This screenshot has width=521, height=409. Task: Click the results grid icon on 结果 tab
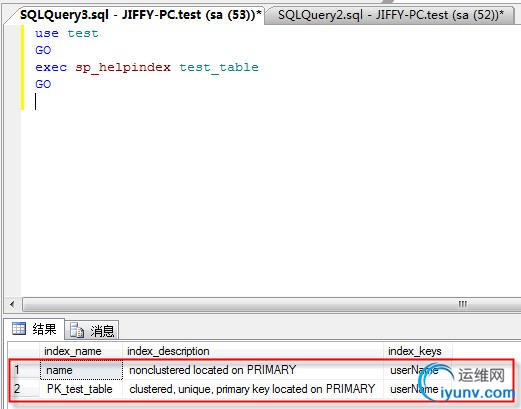coord(19,329)
